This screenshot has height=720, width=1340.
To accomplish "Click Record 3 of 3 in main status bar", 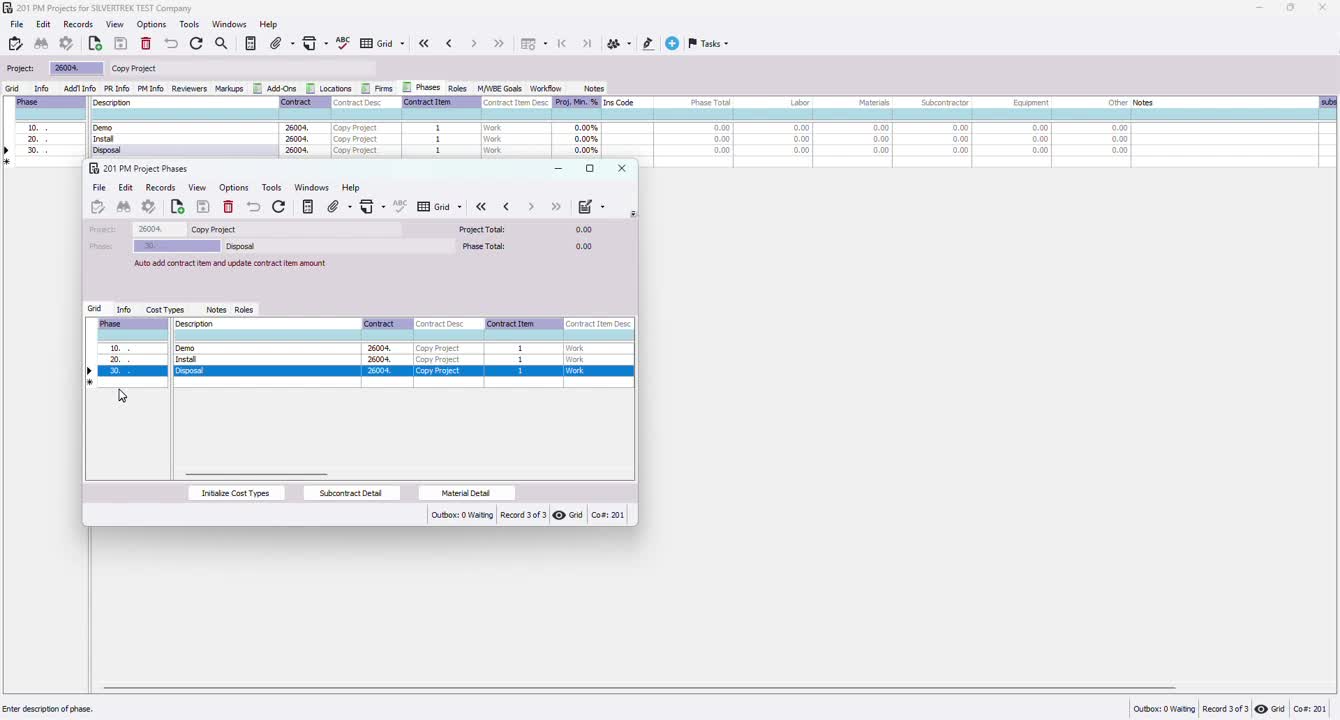I will [x=1225, y=709].
